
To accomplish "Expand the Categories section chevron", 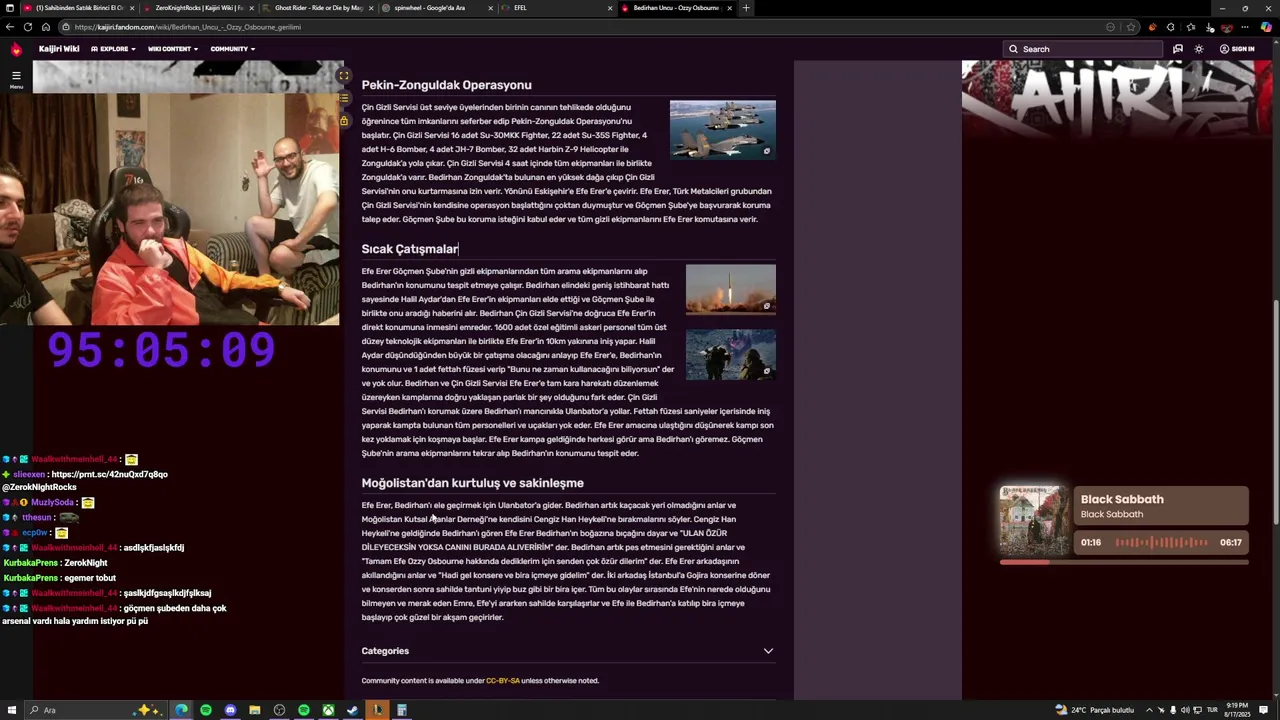I will 768,651.
